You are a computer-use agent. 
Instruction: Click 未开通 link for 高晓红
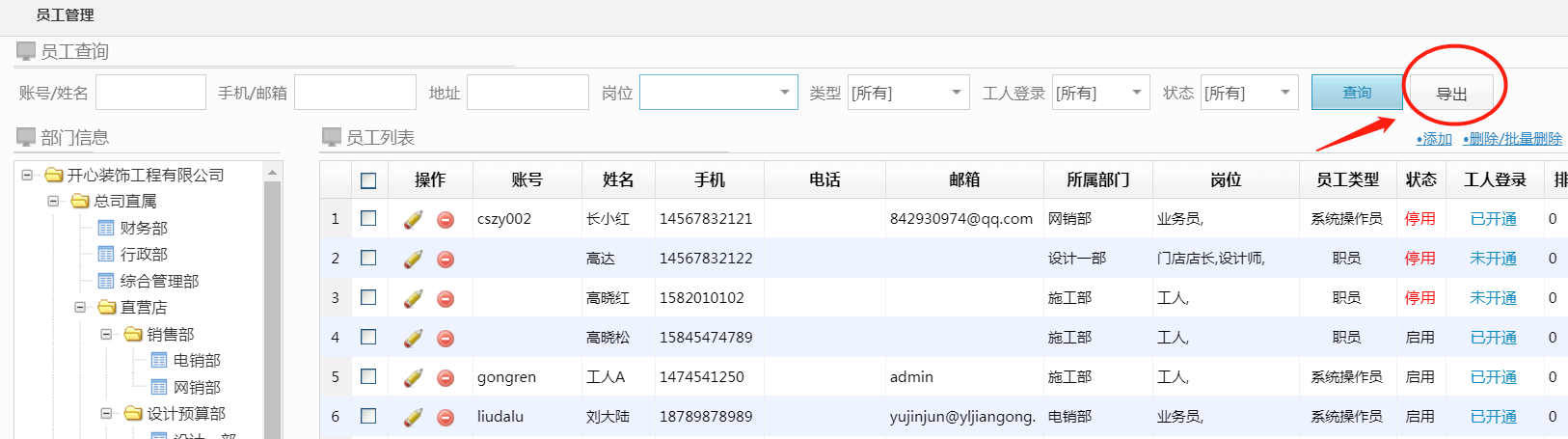[1493, 298]
